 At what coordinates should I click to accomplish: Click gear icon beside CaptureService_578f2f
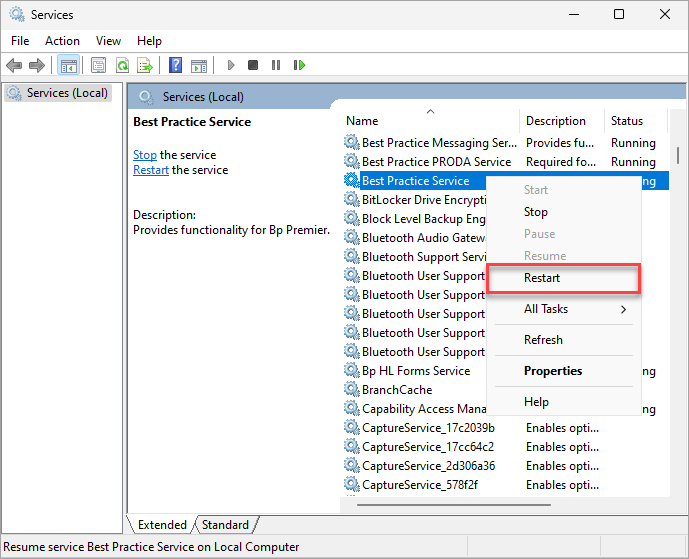point(352,484)
